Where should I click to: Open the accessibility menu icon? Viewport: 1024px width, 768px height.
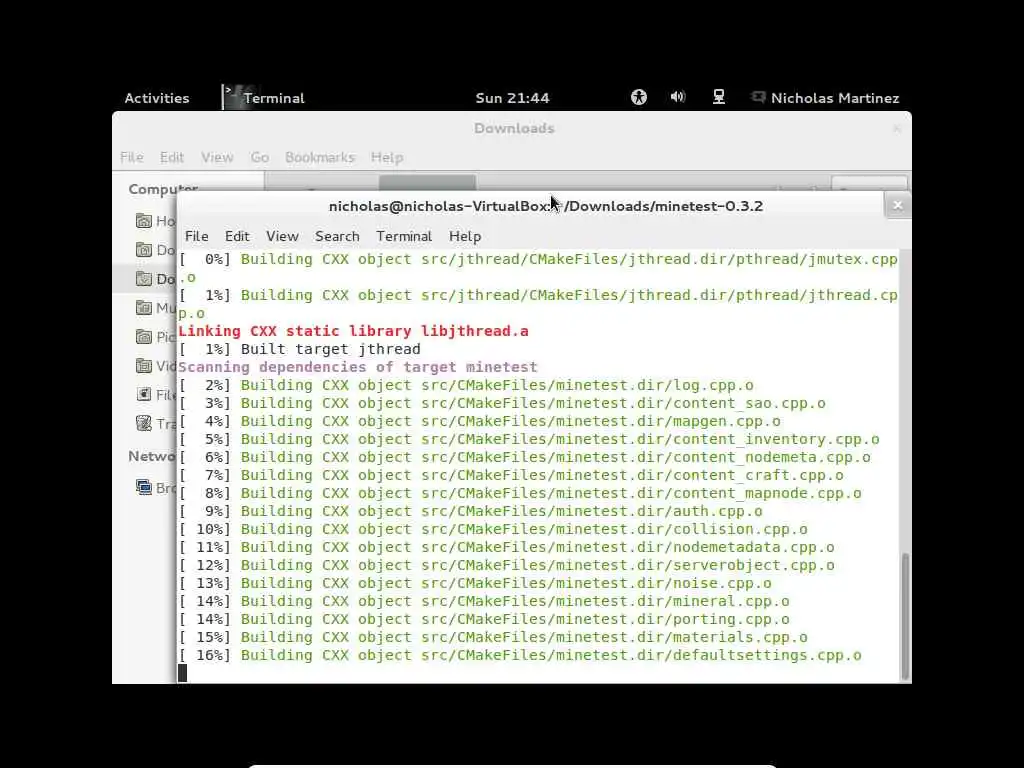point(639,97)
